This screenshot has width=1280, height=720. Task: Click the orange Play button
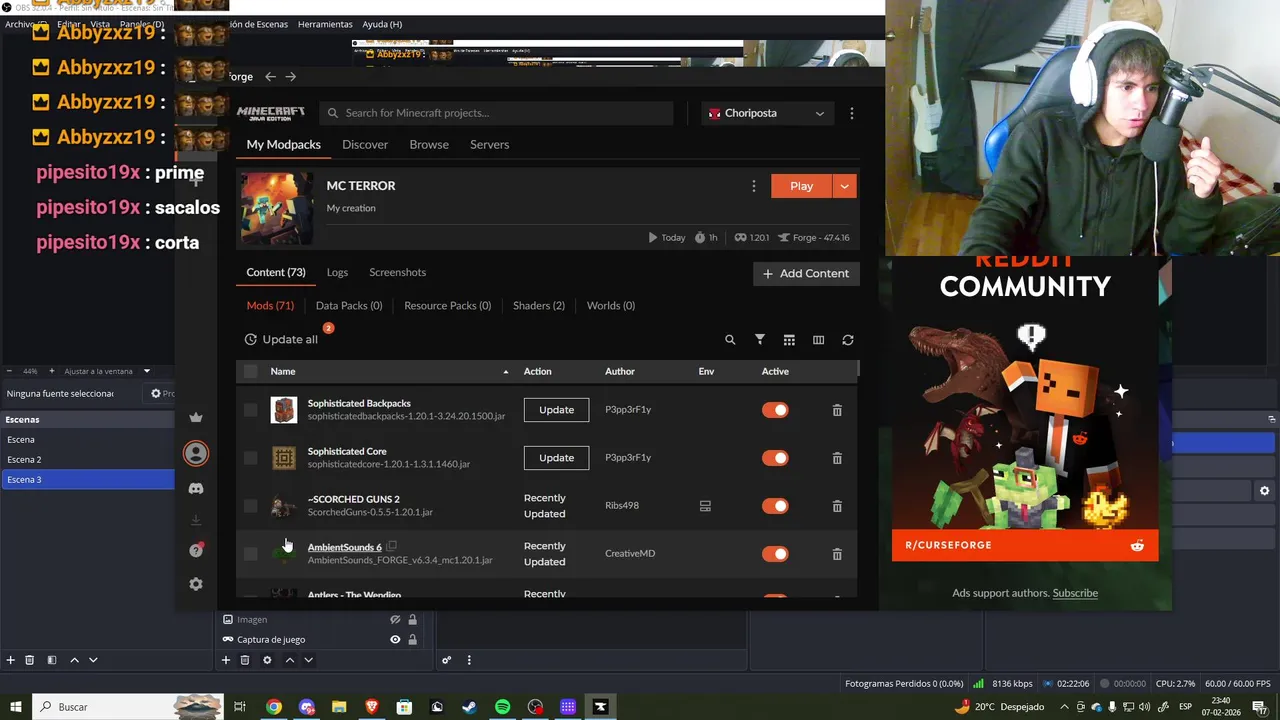click(802, 186)
